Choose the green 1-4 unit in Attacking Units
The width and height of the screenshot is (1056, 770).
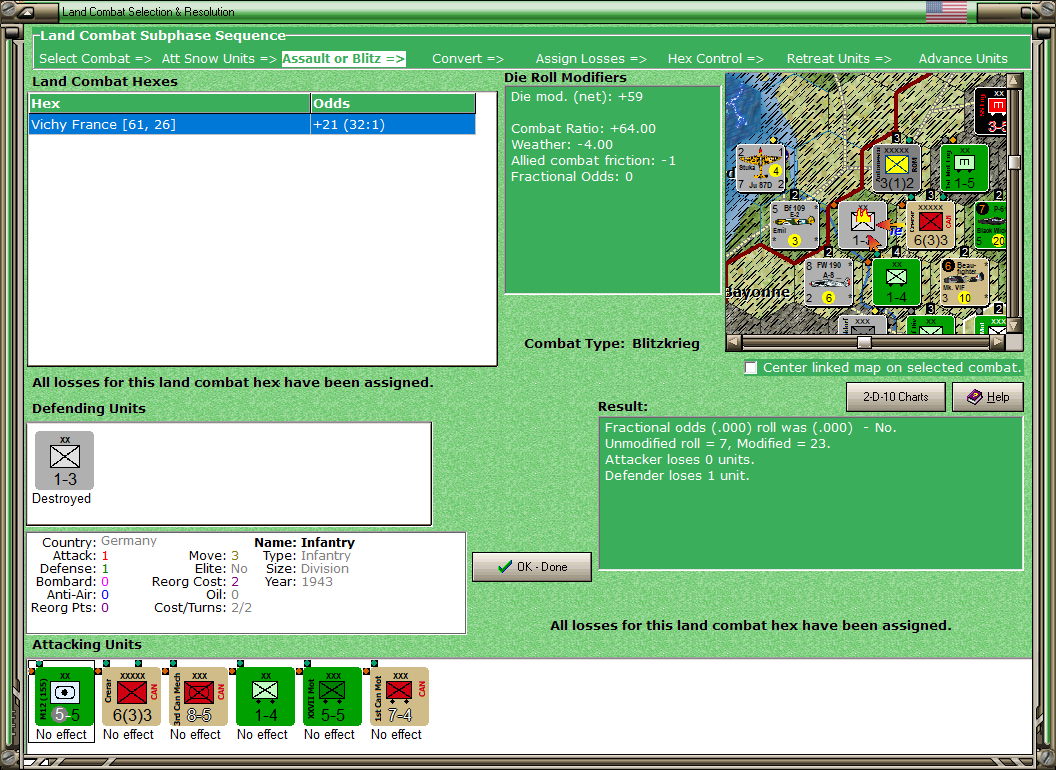(265, 696)
